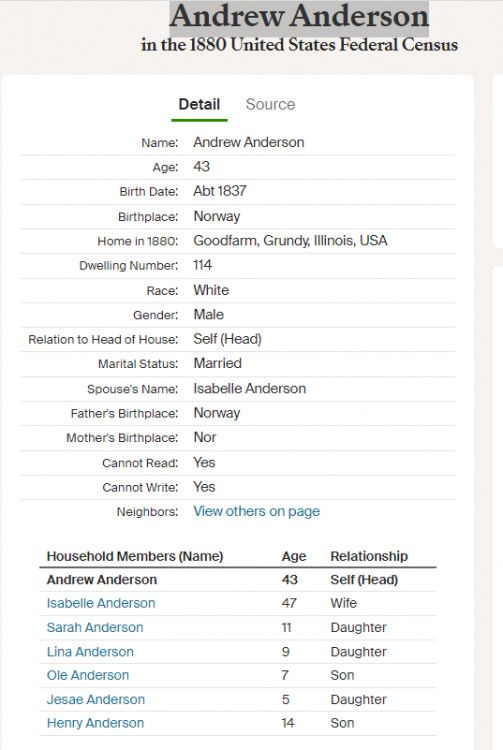Click the Birth Date value Abt 1837
This screenshot has height=750, width=503.
coord(220,191)
